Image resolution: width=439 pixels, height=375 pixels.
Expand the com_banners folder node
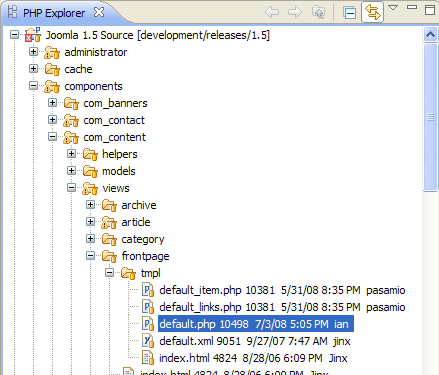52,103
